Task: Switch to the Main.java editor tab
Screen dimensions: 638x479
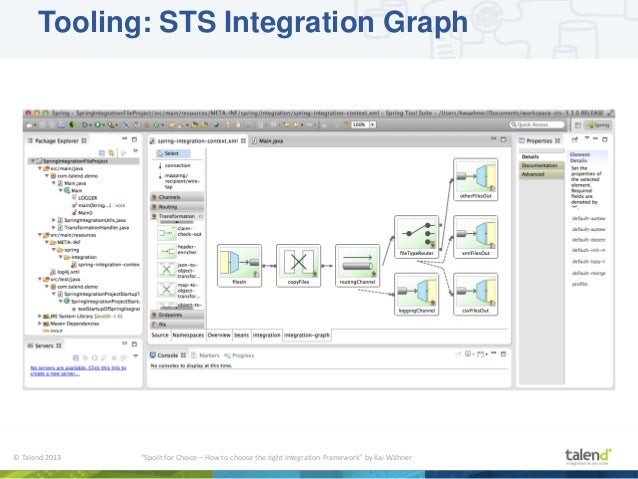Action: click(x=267, y=141)
